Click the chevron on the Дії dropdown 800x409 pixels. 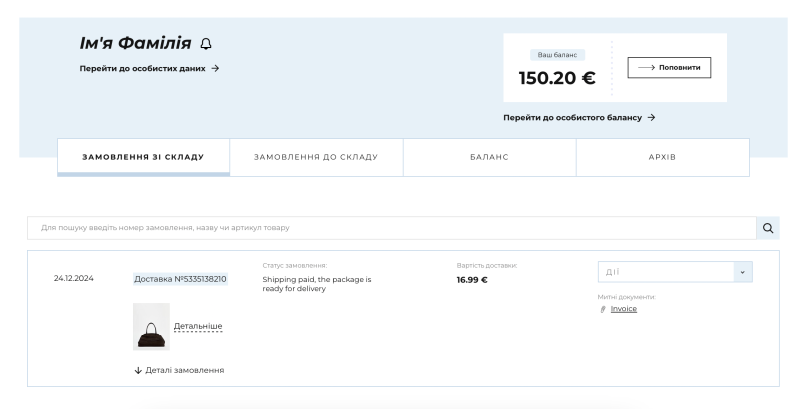coord(741,272)
